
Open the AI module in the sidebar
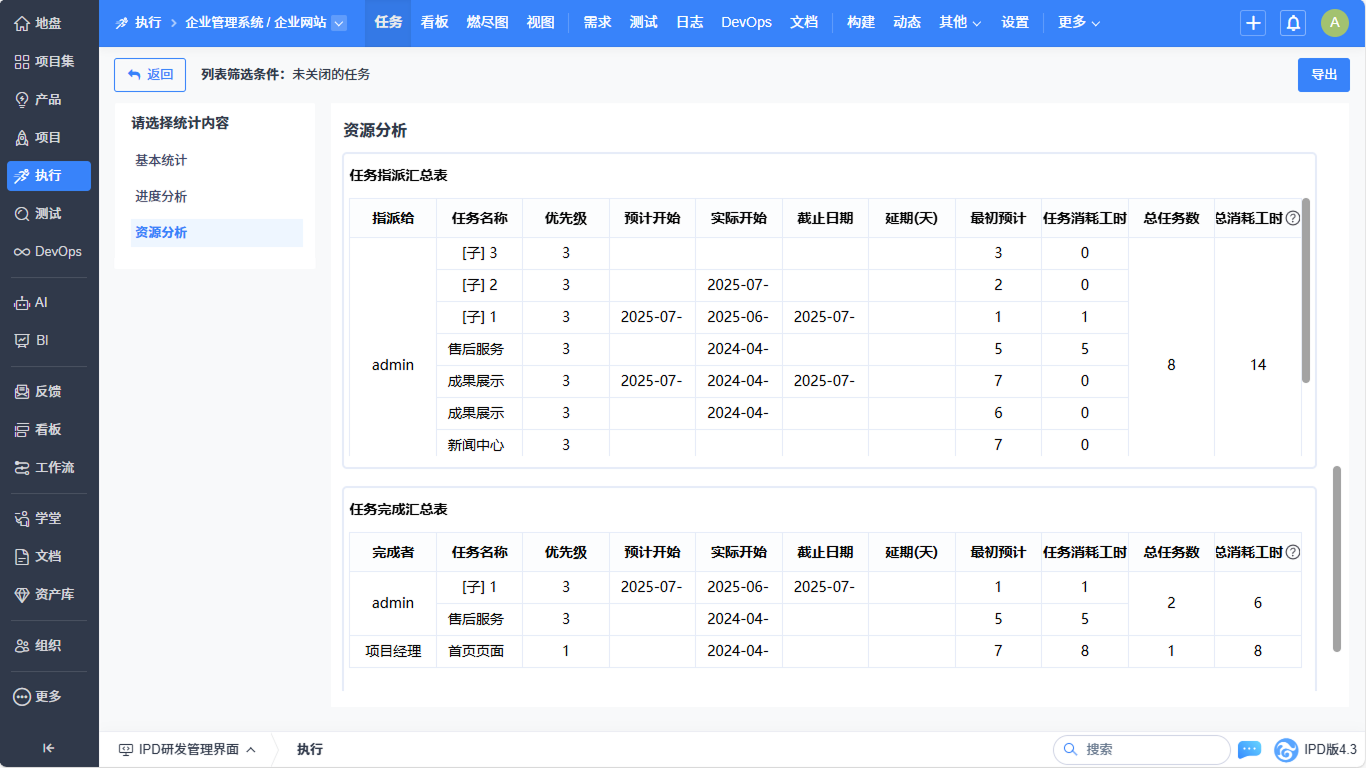(x=48, y=302)
